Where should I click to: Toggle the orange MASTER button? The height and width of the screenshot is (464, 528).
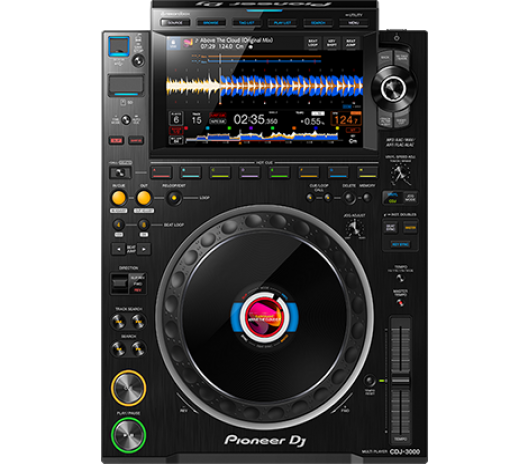point(410,228)
